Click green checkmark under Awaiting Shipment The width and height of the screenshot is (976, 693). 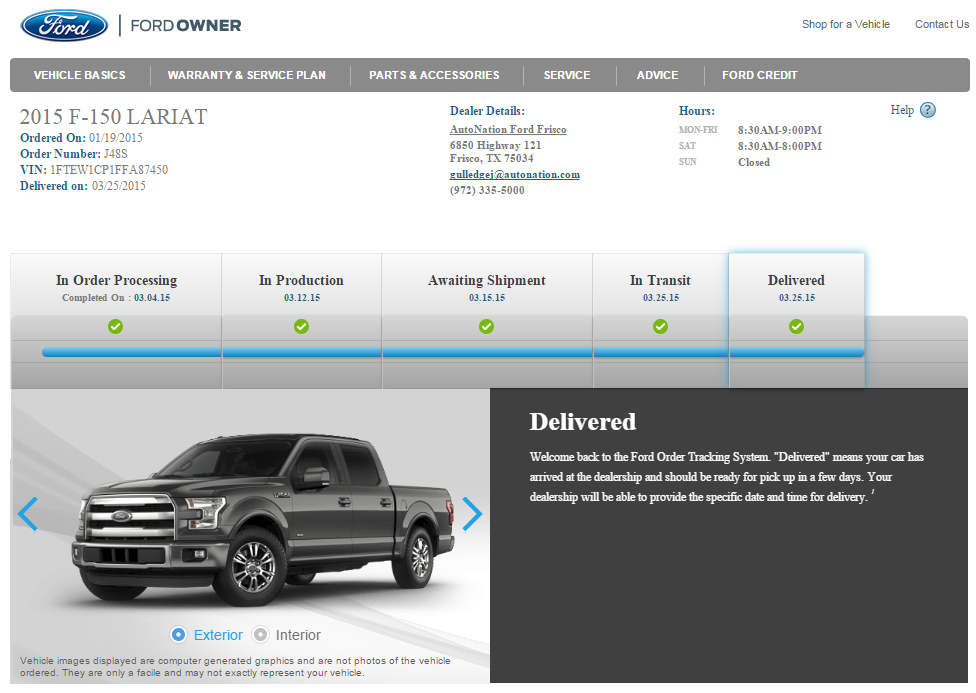pos(486,326)
